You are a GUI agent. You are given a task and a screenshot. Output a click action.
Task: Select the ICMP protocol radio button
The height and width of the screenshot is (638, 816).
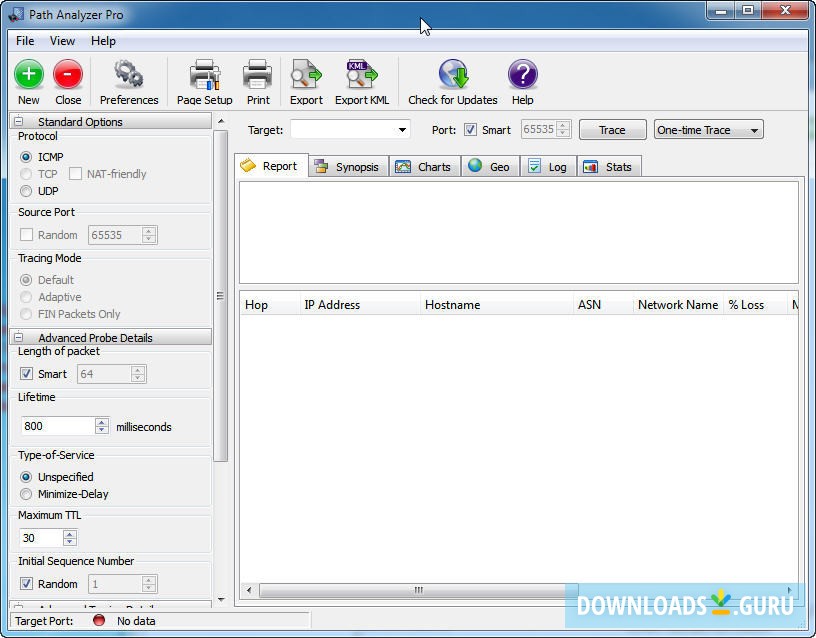(x=25, y=157)
